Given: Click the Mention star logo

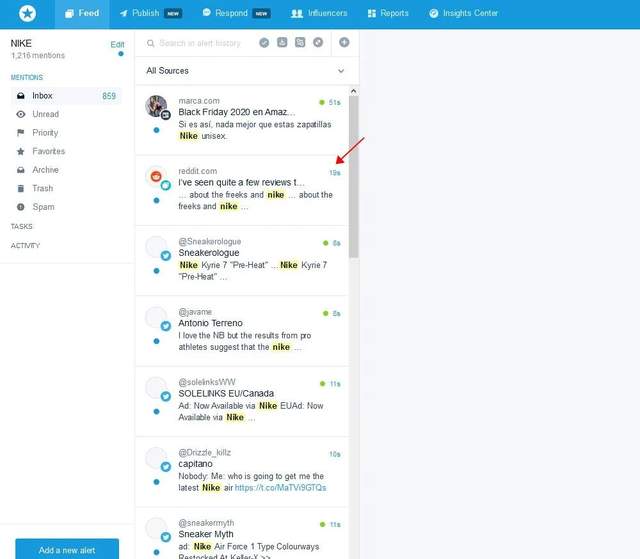Looking at the screenshot, I should tap(27, 13).
